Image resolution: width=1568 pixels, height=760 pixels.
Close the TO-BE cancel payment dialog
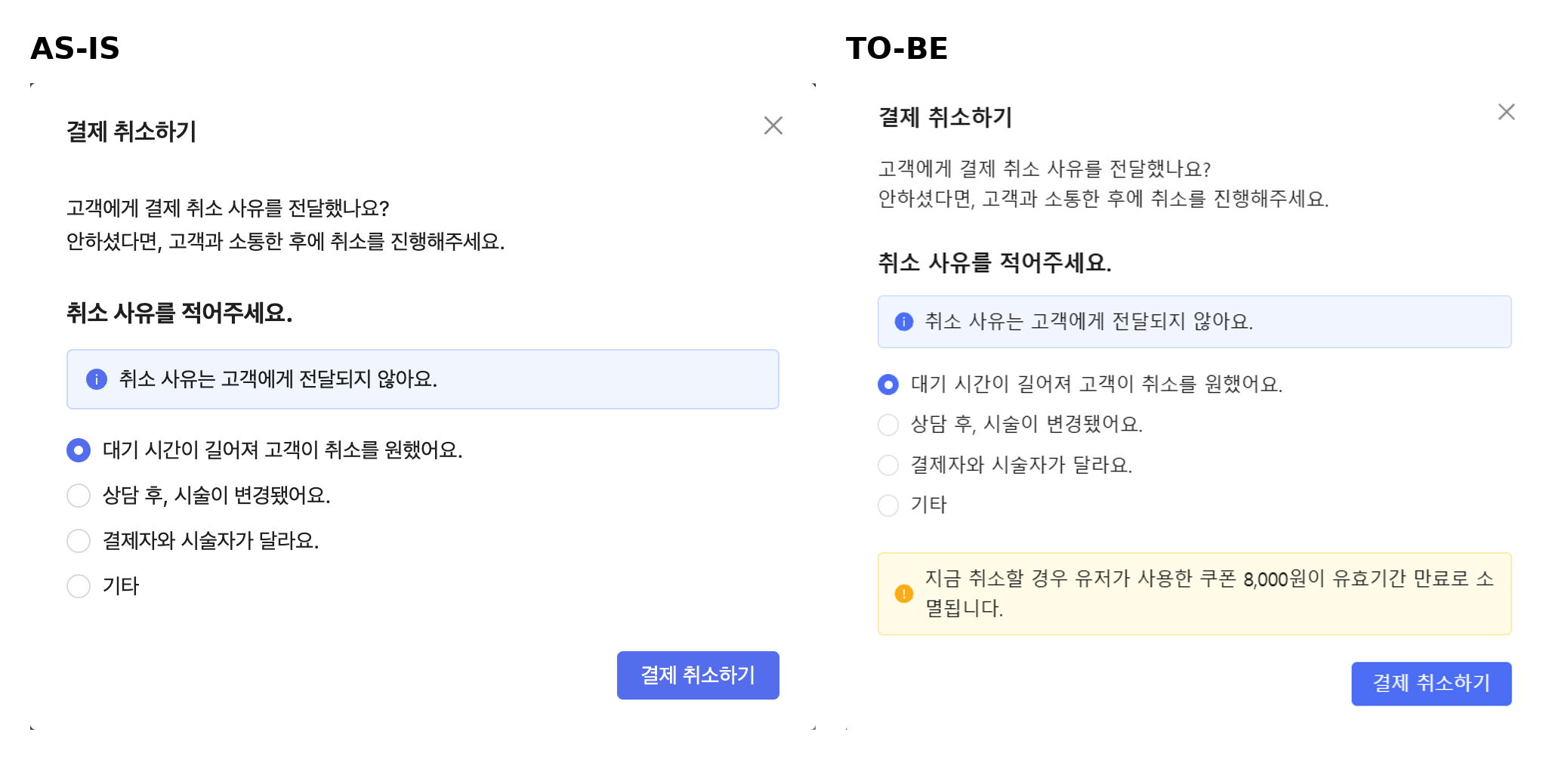[1506, 112]
